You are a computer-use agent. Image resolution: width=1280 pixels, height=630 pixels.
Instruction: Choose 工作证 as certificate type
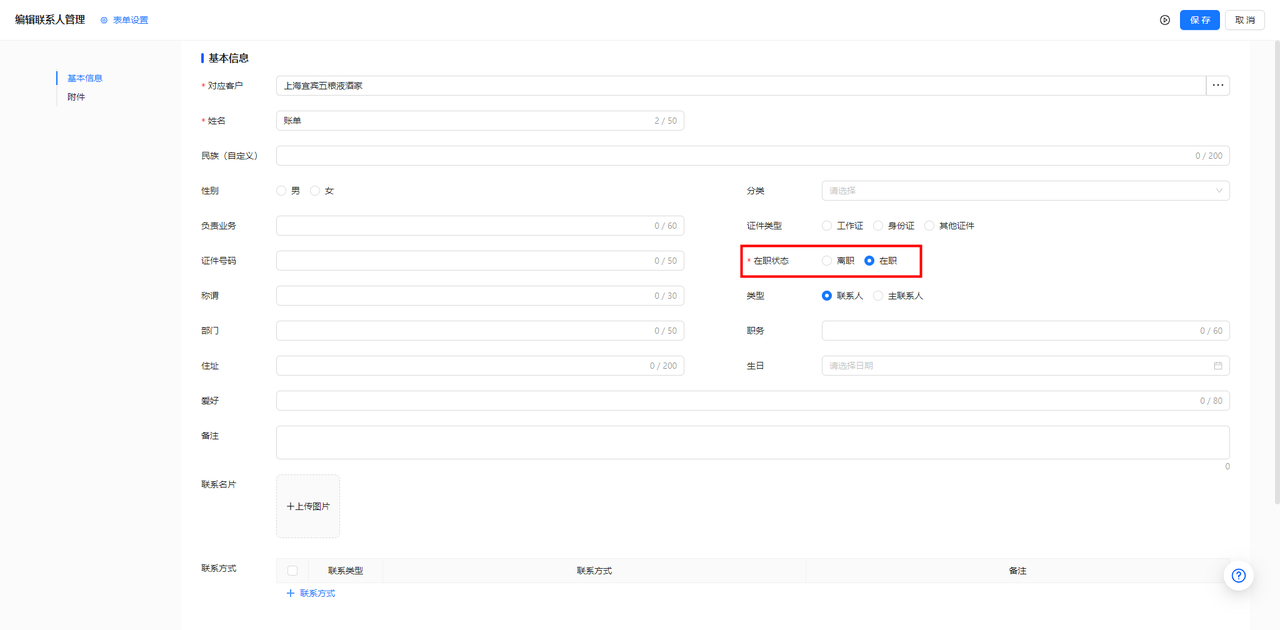827,226
